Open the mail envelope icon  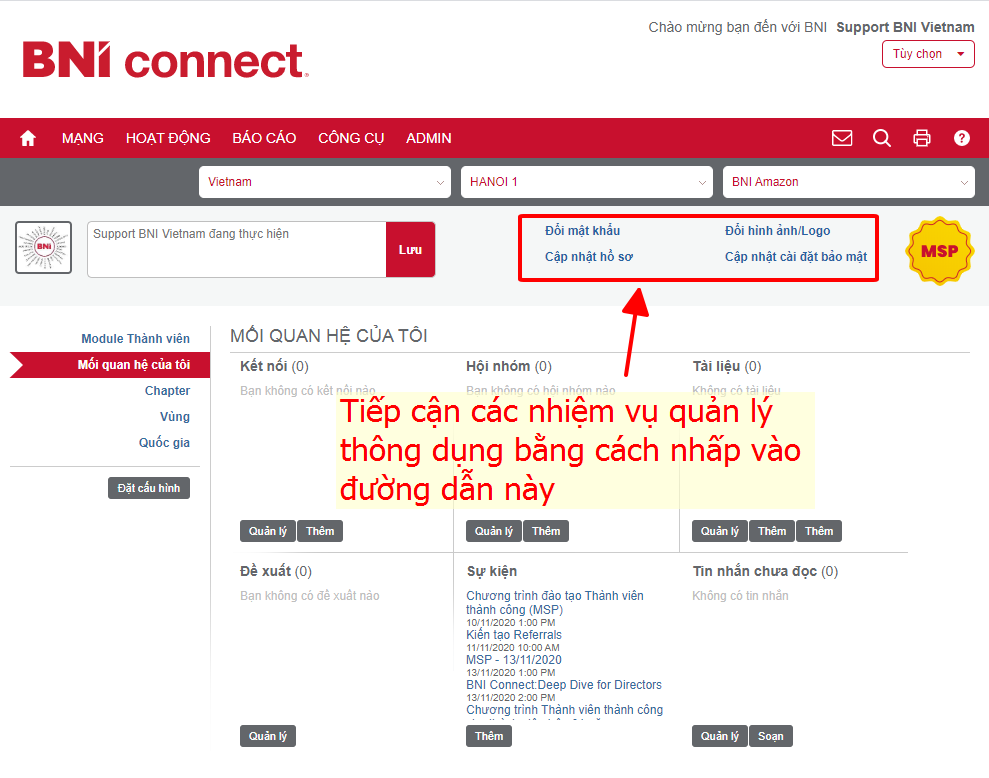pos(842,138)
